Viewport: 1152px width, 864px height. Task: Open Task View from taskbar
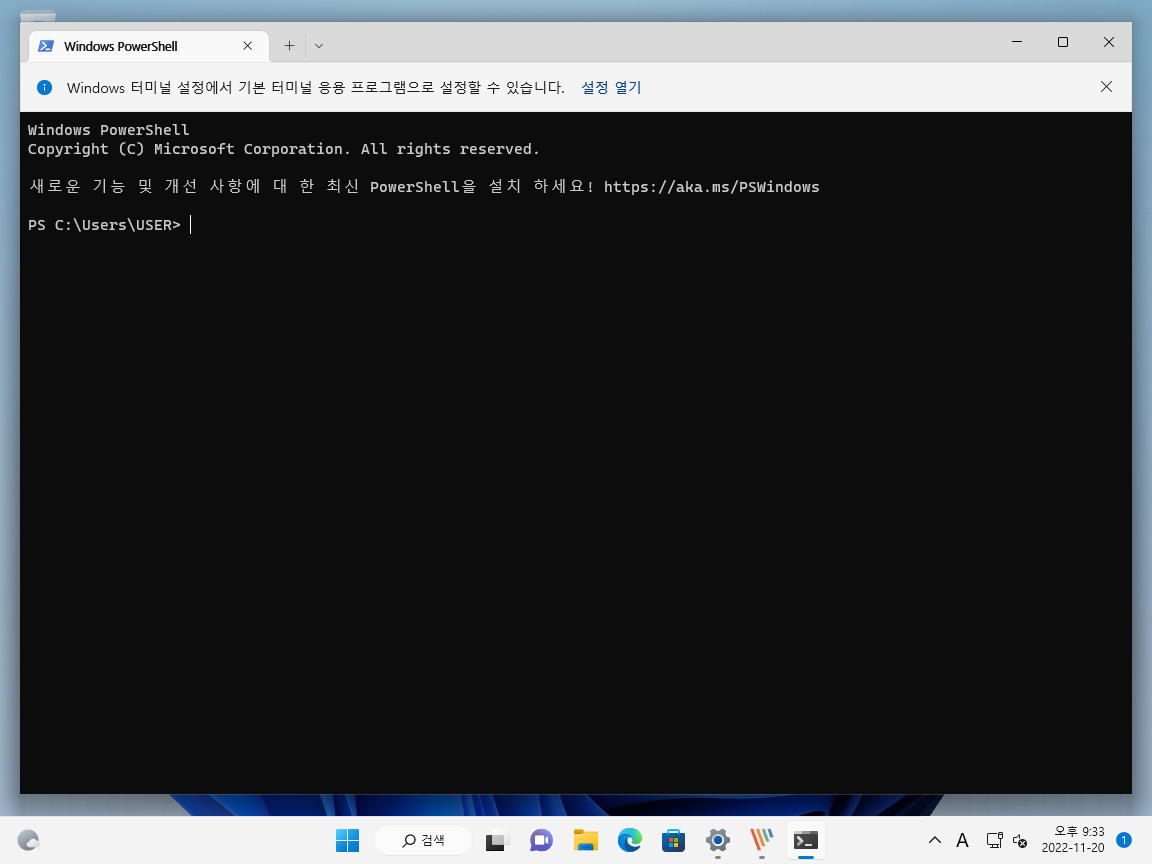point(497,840)
